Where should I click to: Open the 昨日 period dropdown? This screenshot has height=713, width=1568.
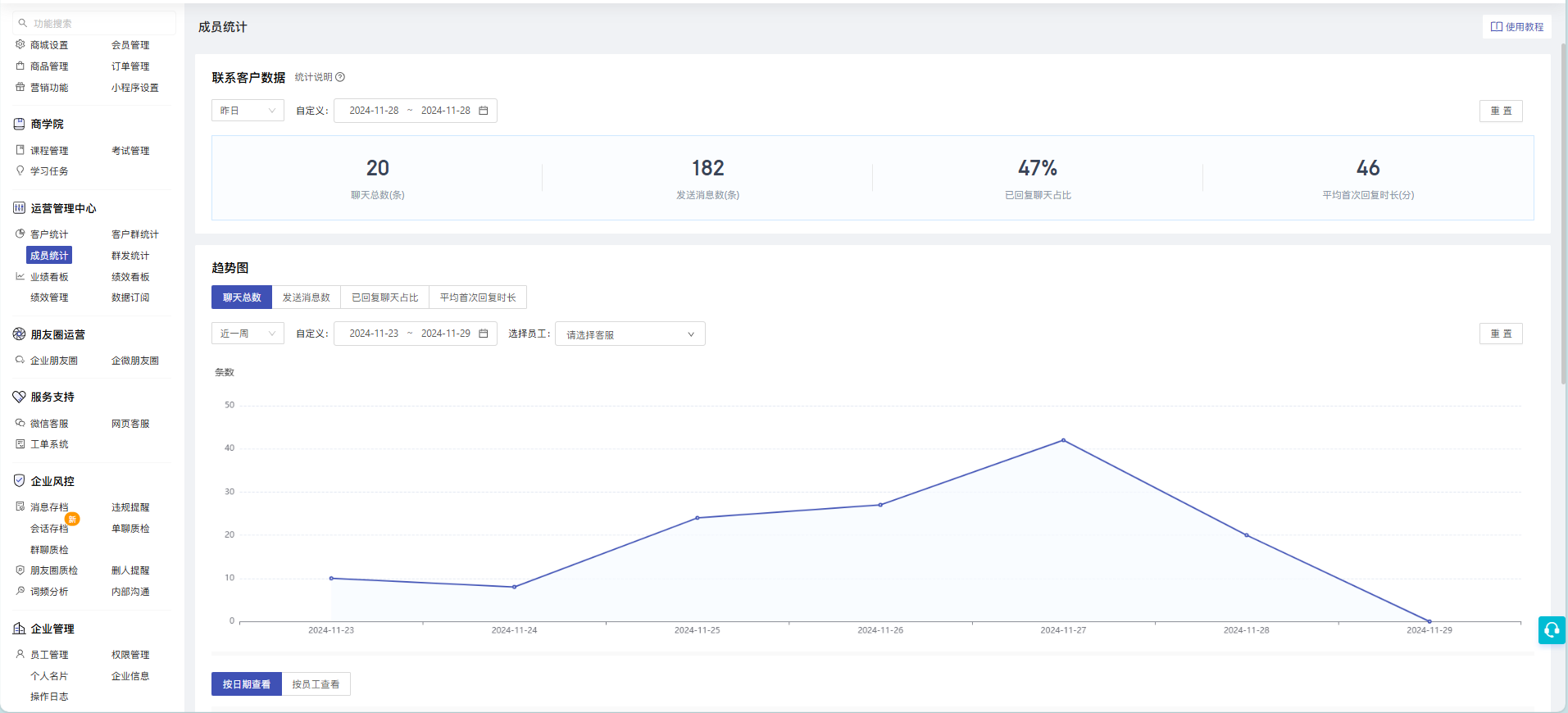248,111
